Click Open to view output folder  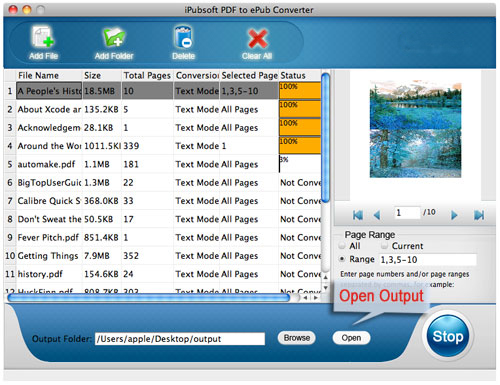[351, 338]
